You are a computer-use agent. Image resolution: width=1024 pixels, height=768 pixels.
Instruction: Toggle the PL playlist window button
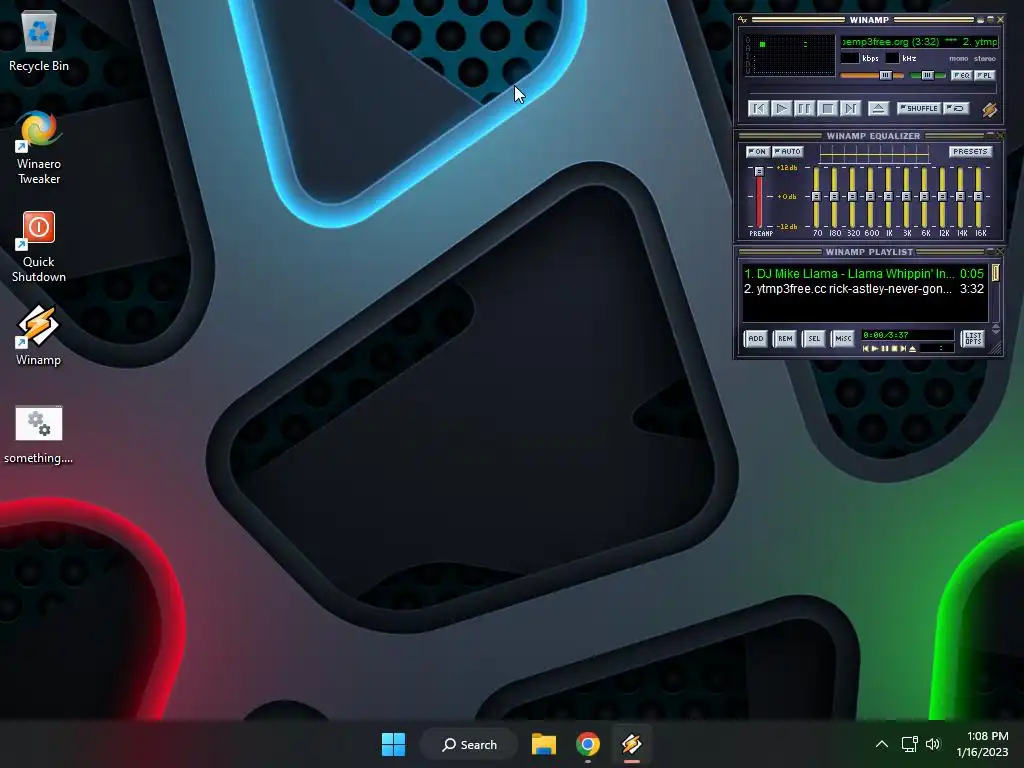984,75
